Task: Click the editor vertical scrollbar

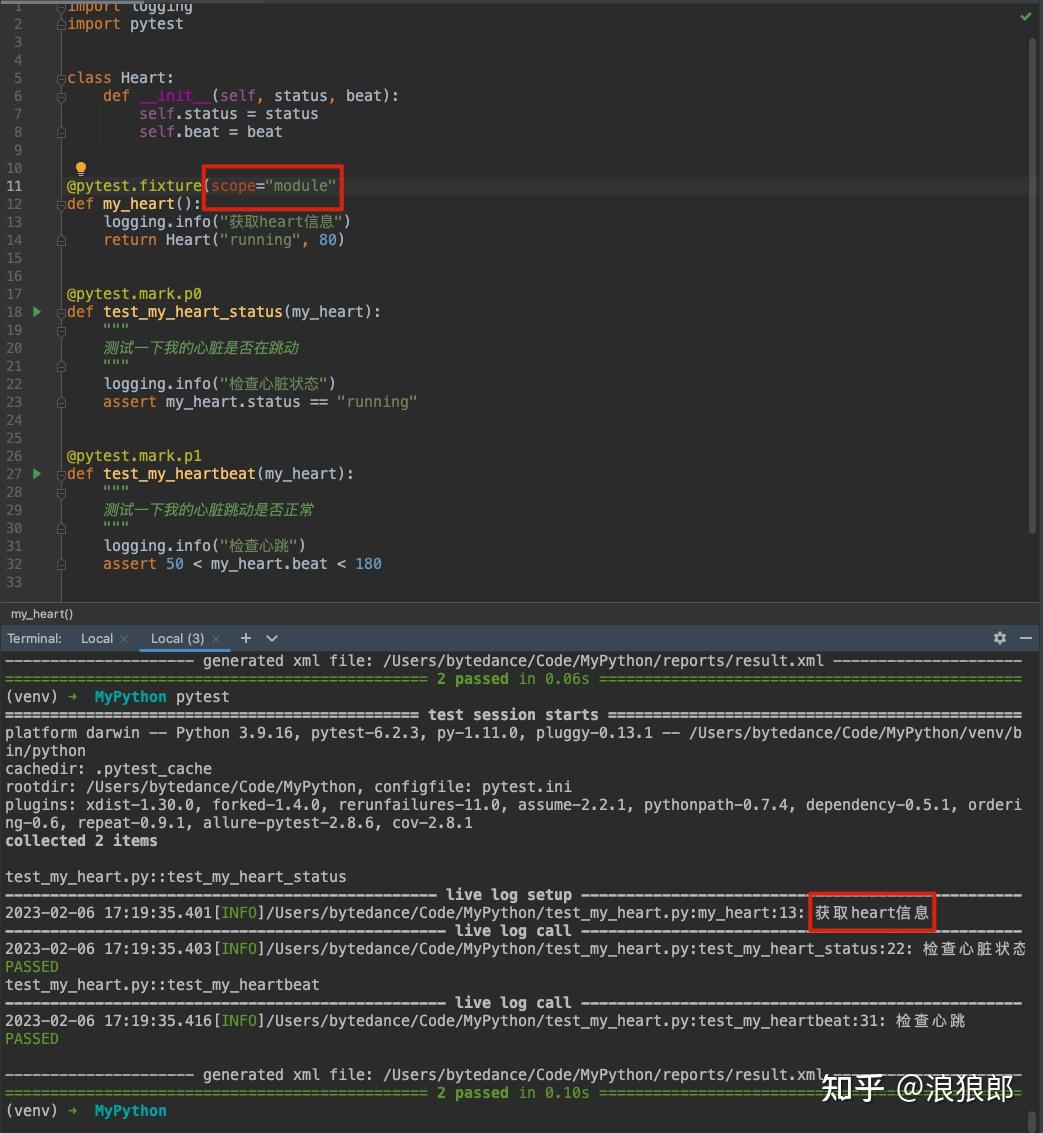Action: coord(1035,300)
